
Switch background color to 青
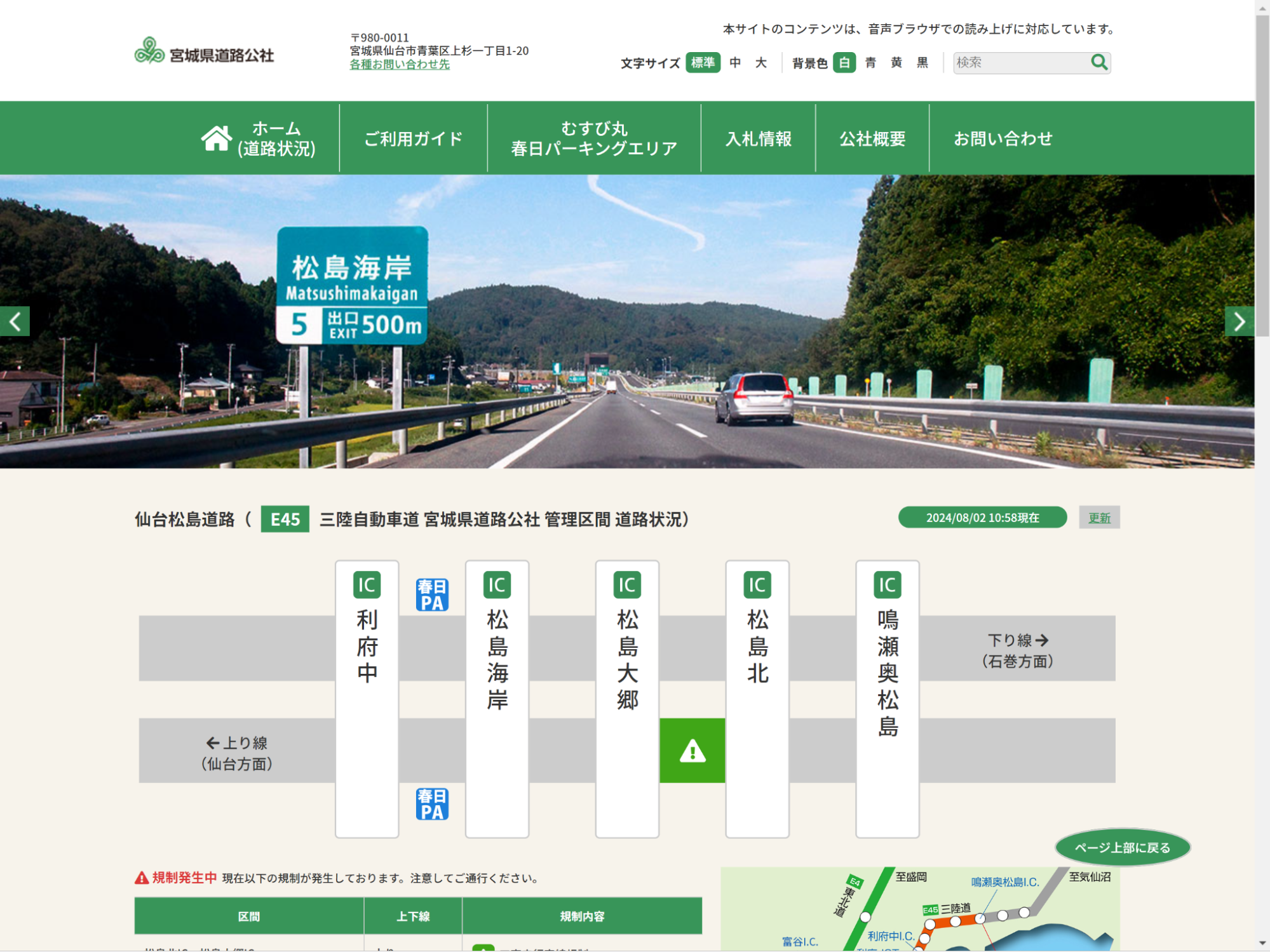869,63
